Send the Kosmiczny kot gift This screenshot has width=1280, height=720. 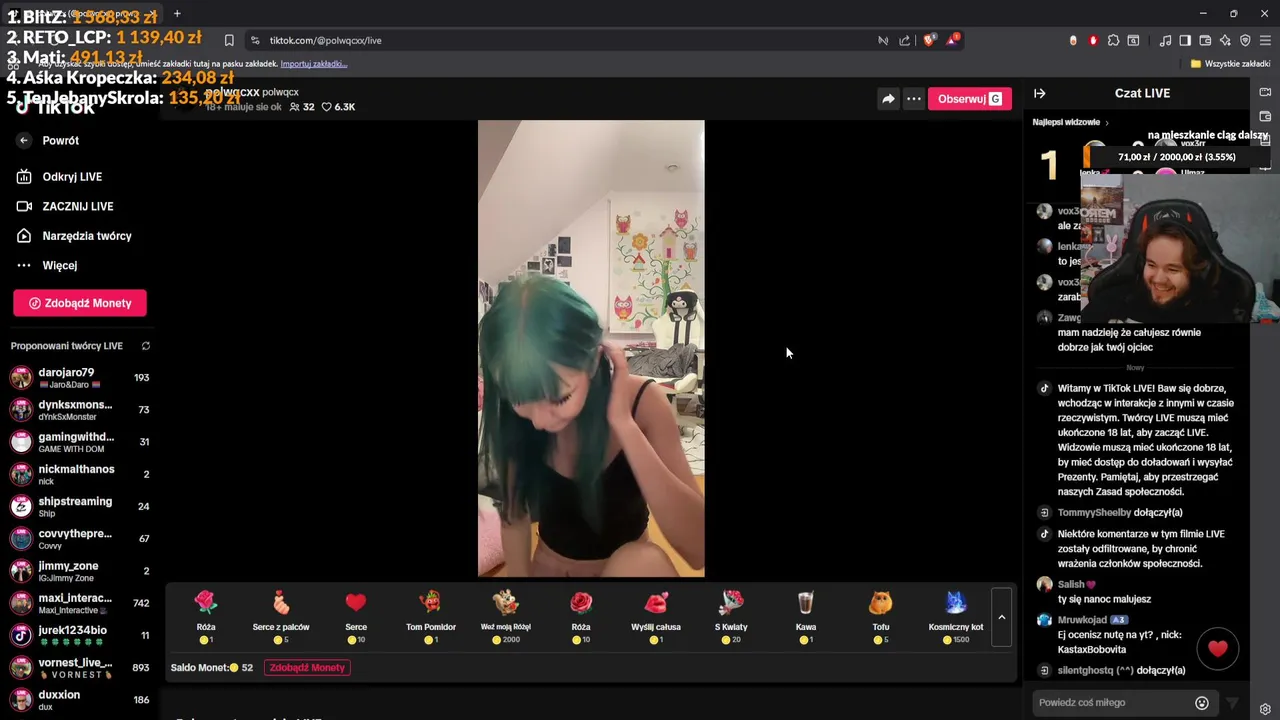[x=956, y=616]
